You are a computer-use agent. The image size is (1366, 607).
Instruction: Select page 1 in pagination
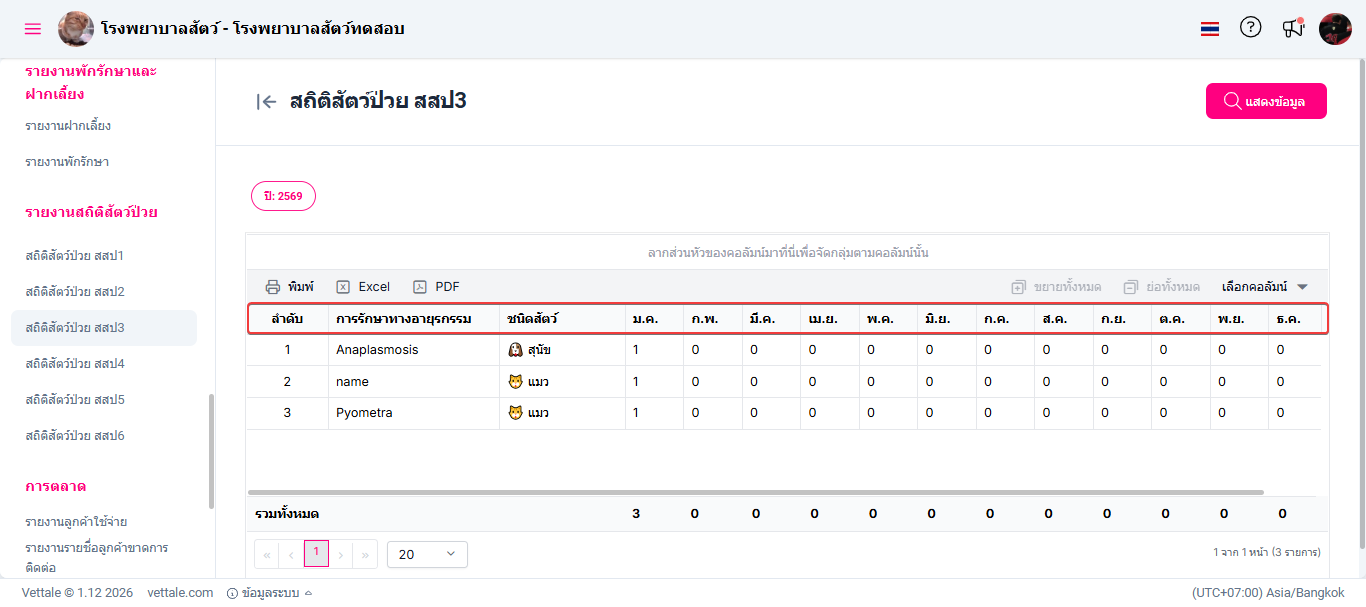[316, 553]
